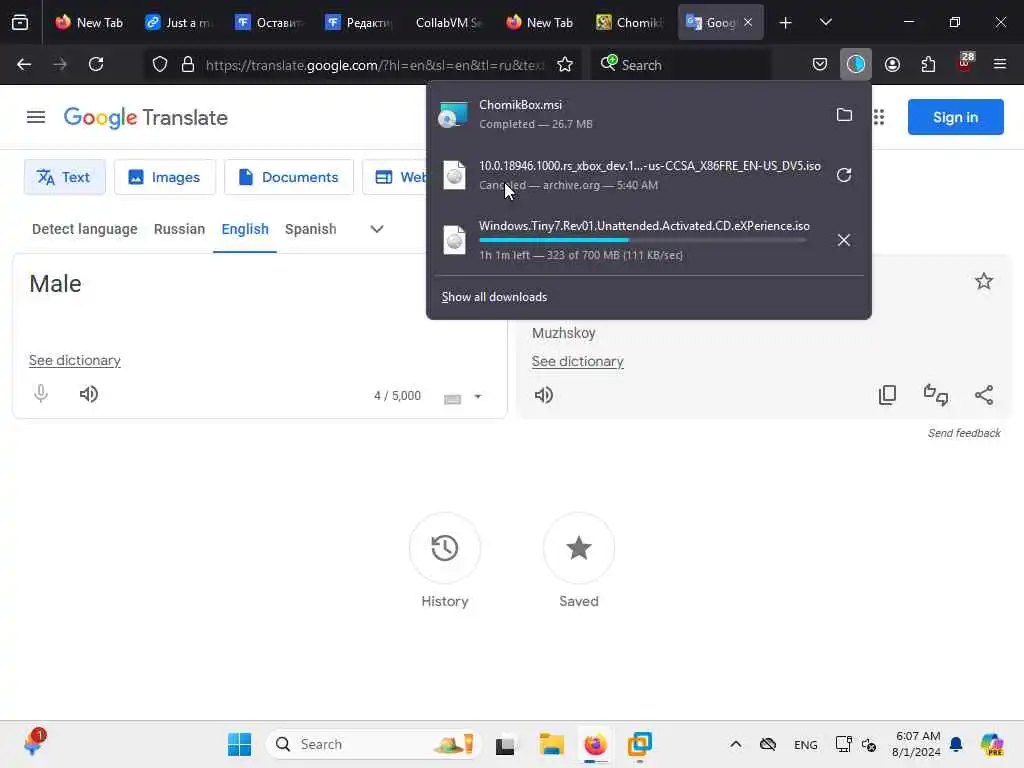The width and height of the screenshot is (1024, 768).
Task: Open containing folder for ChomikBox.msi
Action: point(844,115)
